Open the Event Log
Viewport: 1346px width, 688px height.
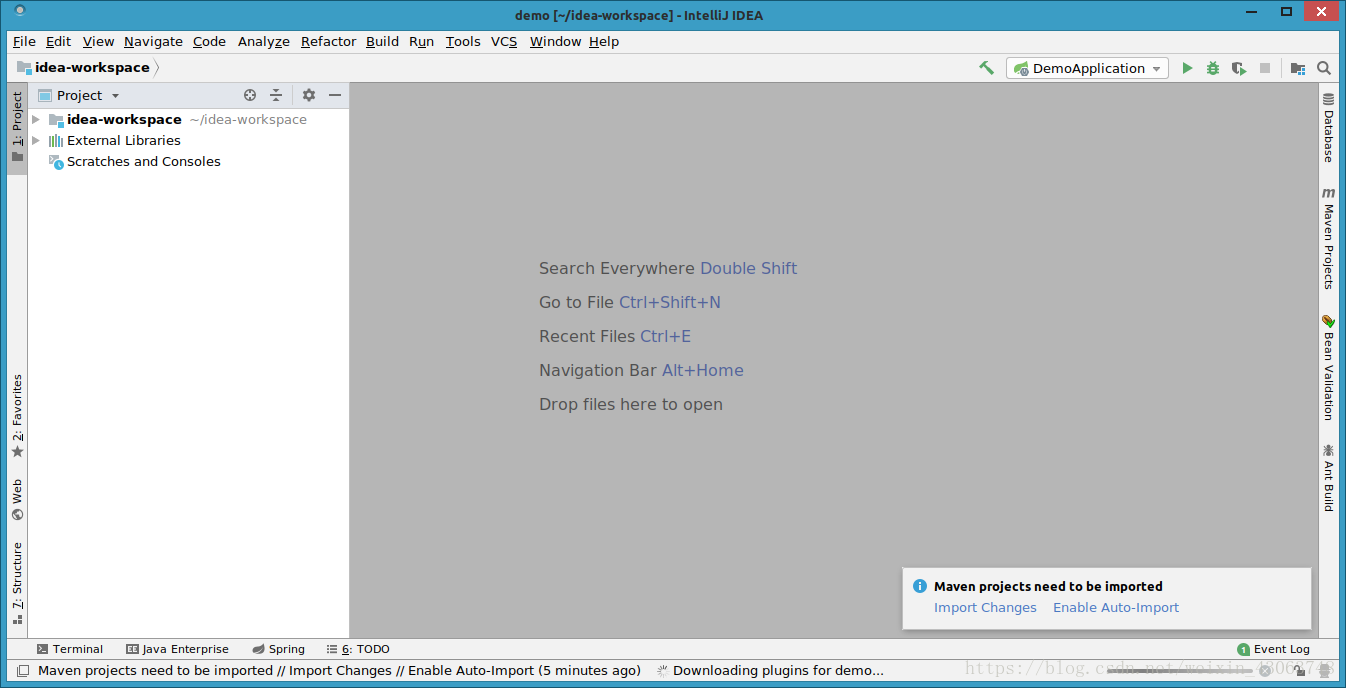click(x=1273, y=649)
